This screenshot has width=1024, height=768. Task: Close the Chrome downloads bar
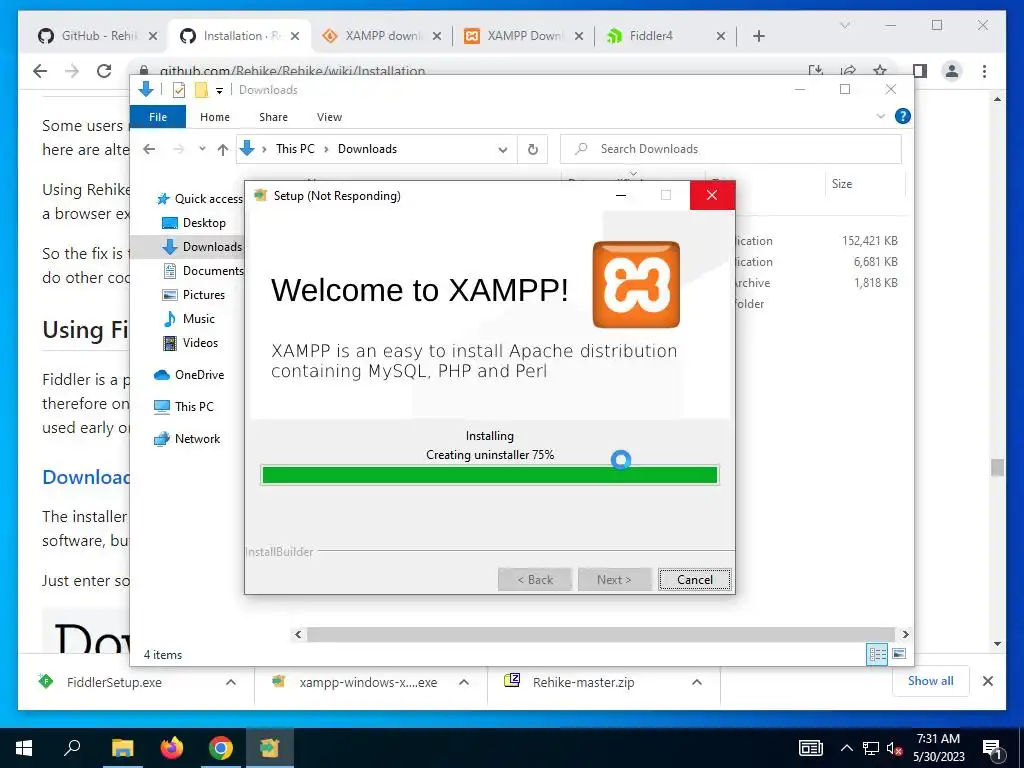(987, 681)
